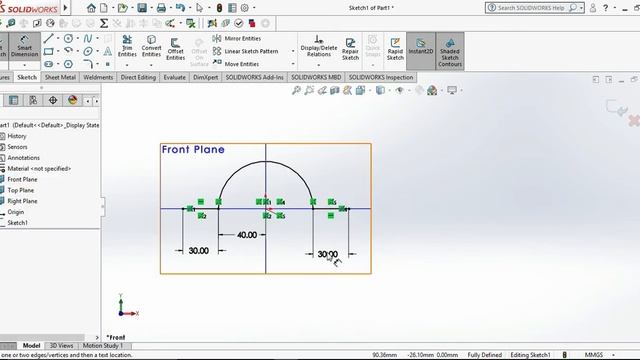Click Convert Entities

tap(151, 46)
